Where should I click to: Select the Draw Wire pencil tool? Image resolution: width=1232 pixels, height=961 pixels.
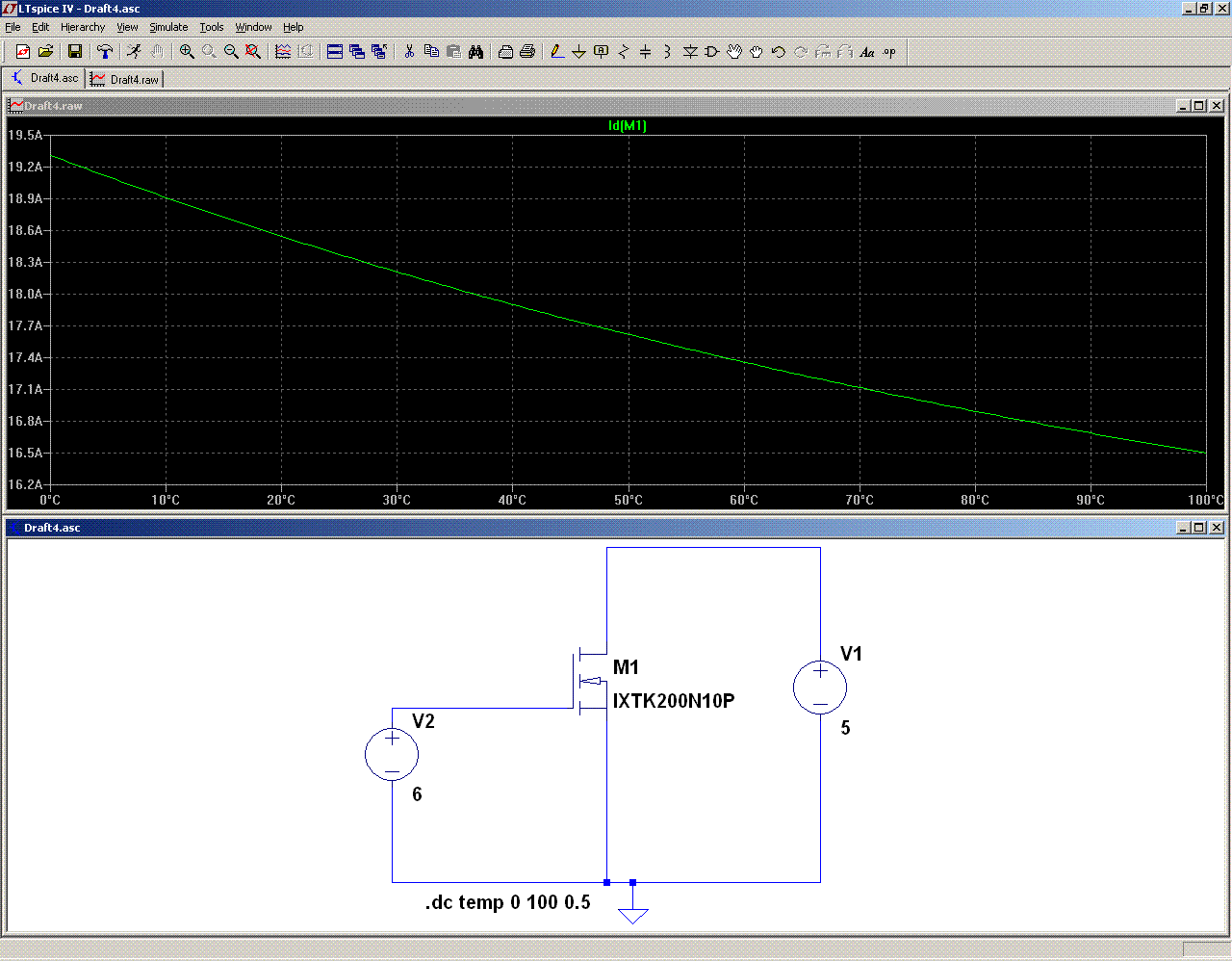click(556, 52)
